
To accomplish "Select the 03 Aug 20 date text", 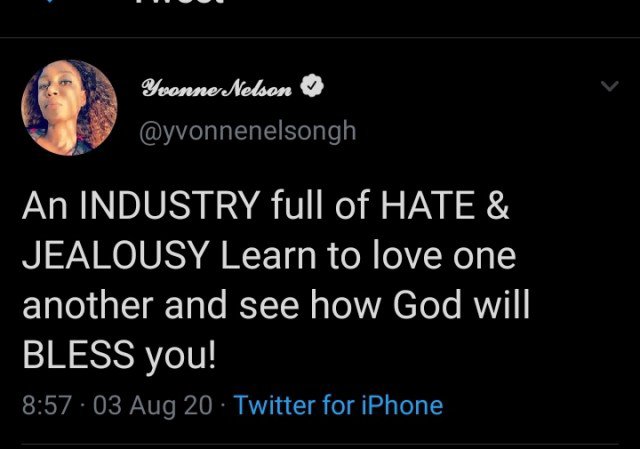I will coord(131,406).
